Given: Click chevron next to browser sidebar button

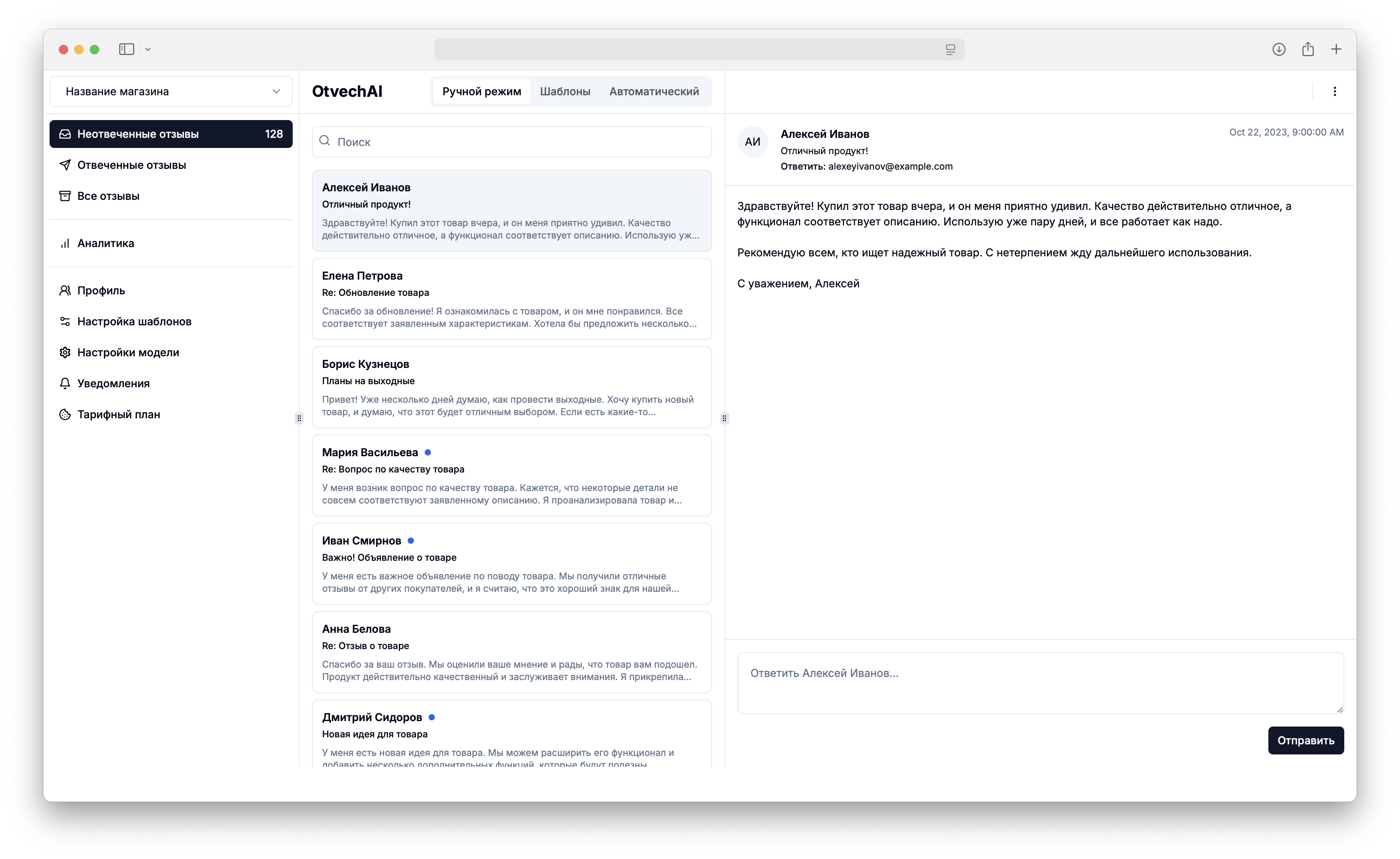Looking at the screenshot, I should point(148,50).
